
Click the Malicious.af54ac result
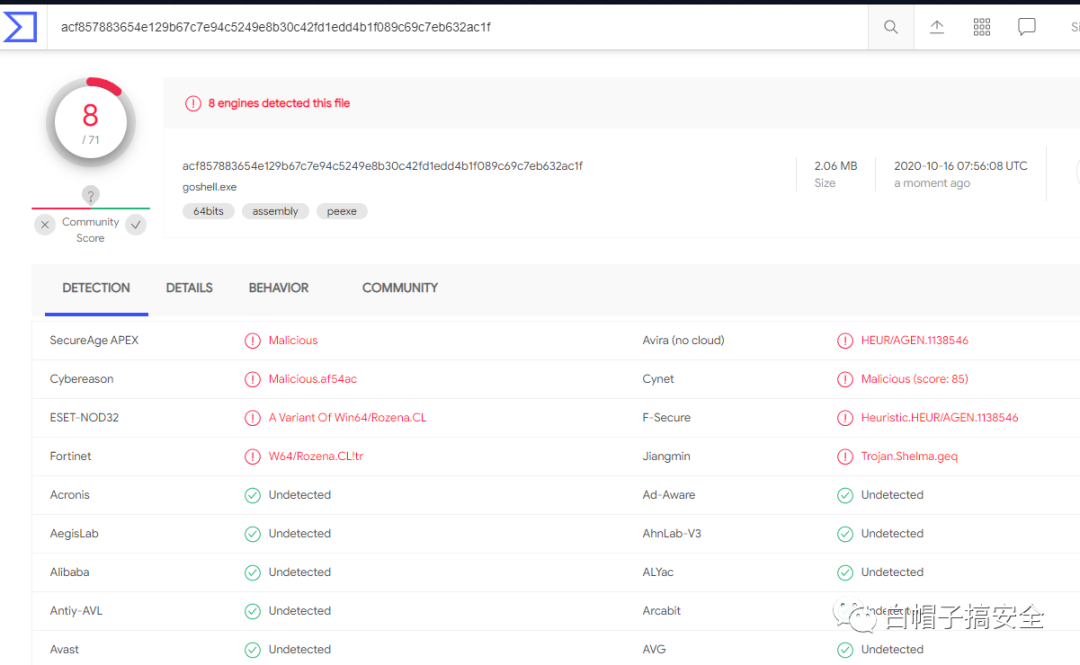pos(313,379)
